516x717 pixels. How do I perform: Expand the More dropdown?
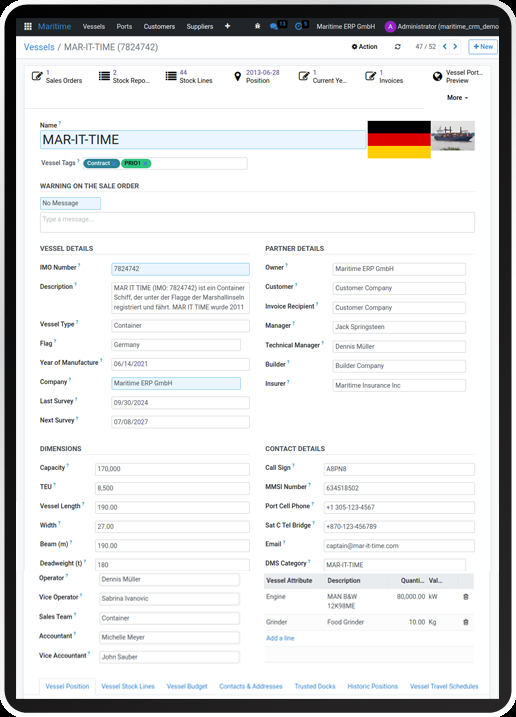(457, 97)
